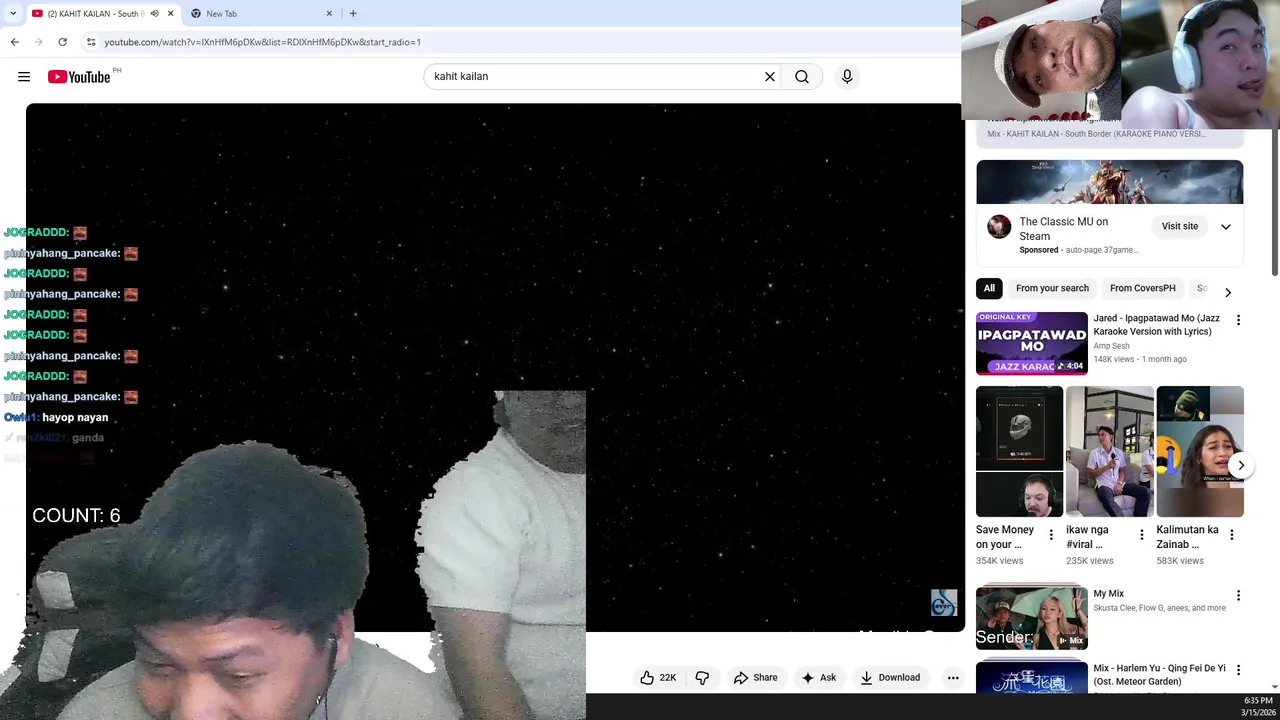
Task: Reload the current page
Action: click(x=62, y=42)
